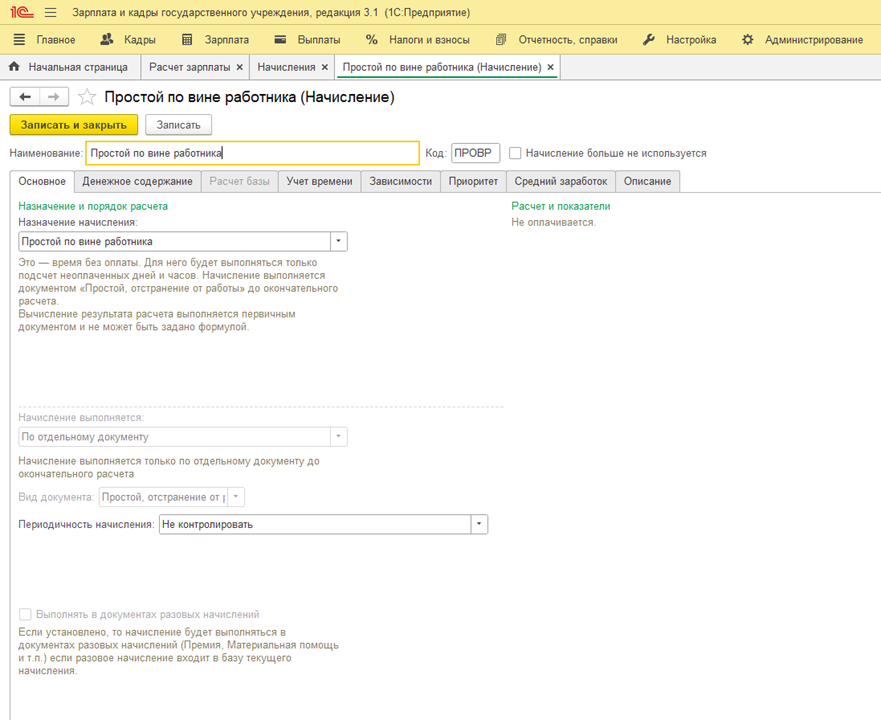This screenshot has width=881, height=720.
Task: Switch to the Приоритет tab
Action: coord(473,182)
